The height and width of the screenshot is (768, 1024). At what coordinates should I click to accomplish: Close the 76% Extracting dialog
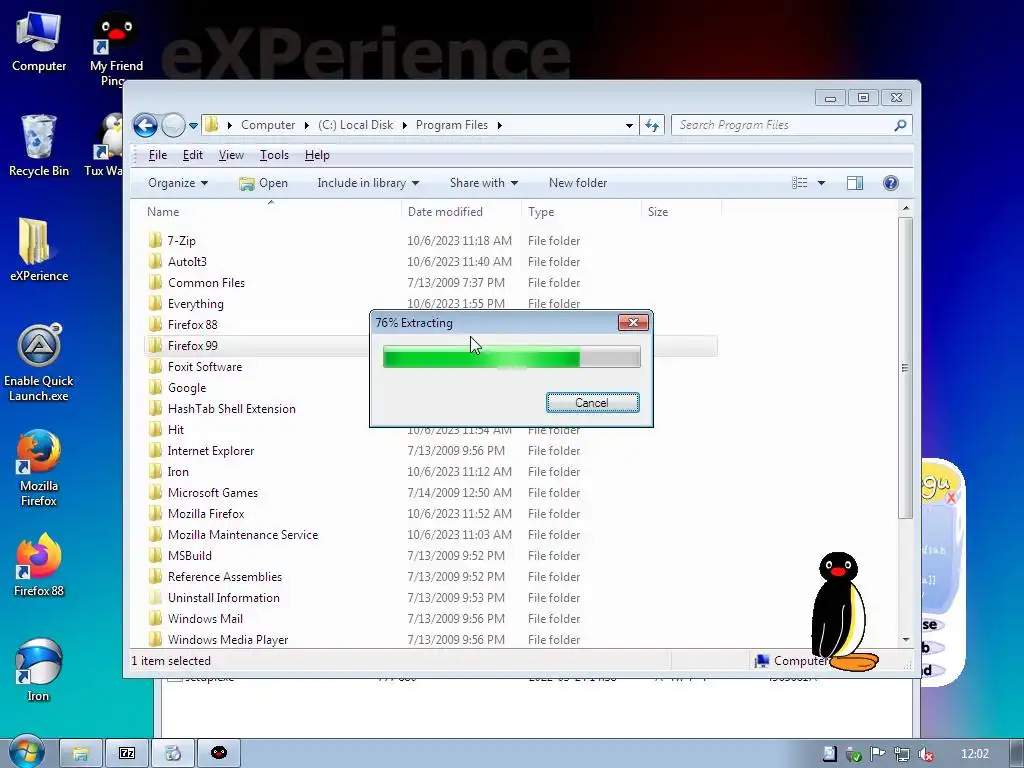click(x=633, y=323)
